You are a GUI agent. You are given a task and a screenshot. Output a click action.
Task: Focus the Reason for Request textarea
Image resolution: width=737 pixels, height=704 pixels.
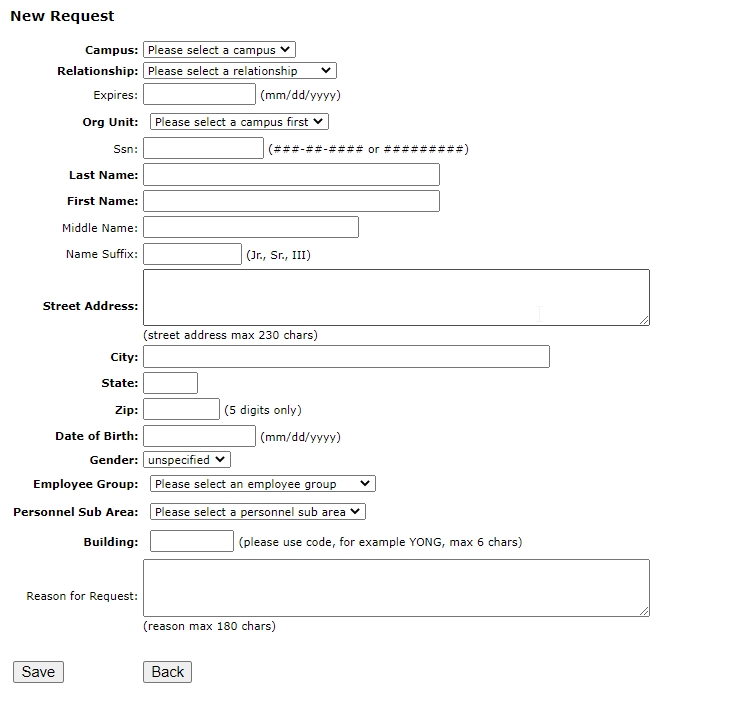coord(396,587)
